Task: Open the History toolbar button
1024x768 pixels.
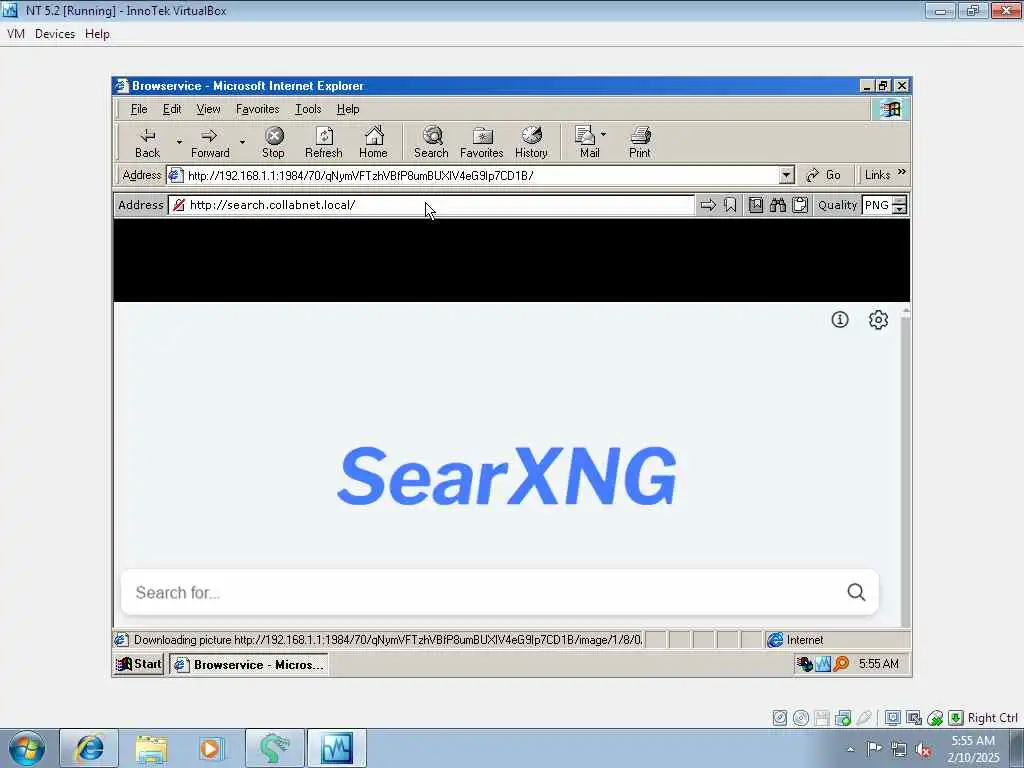Action: coord(532,143)
